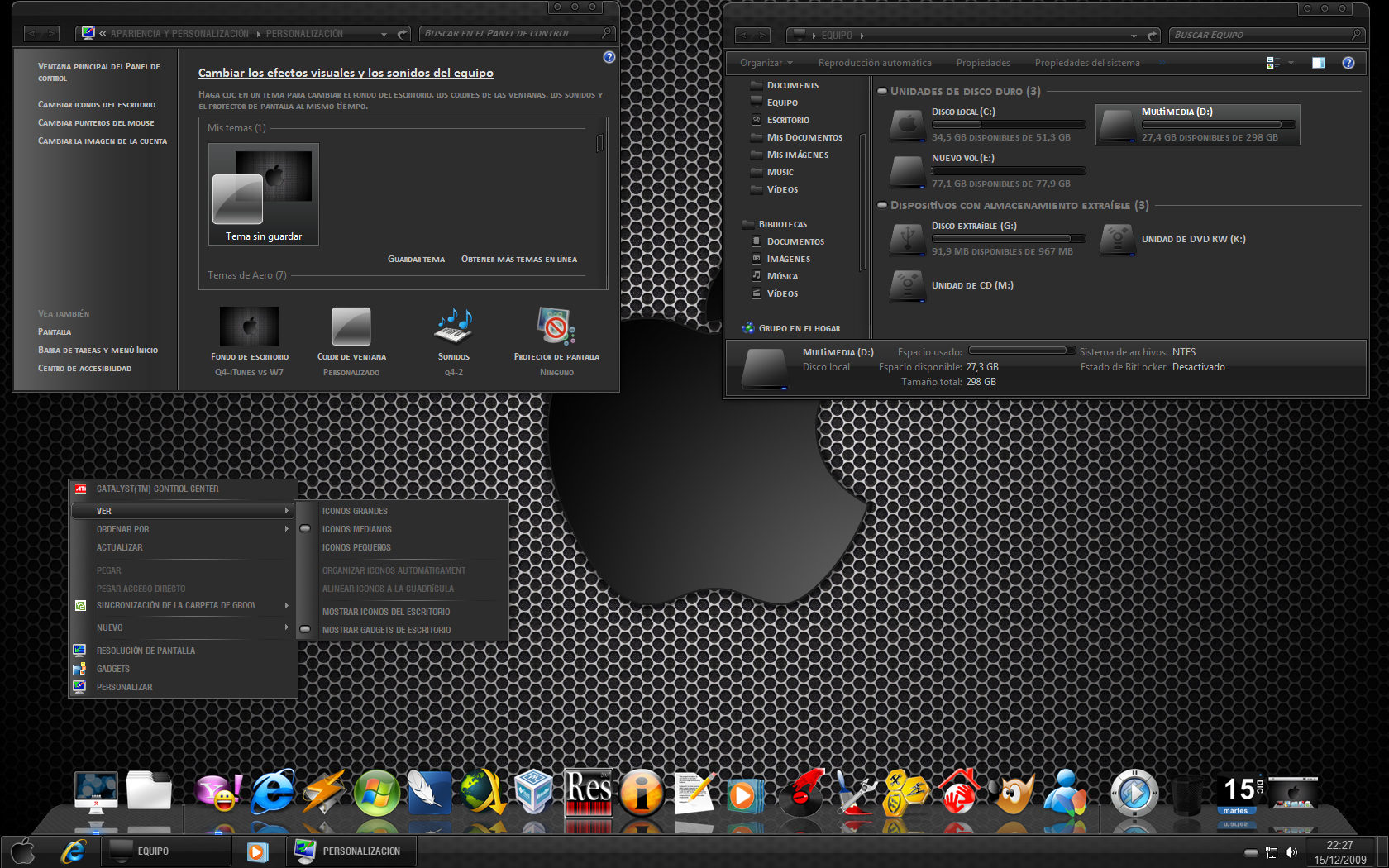1389x868 pixels.
Task: Launch Internet Explorer from the dock
Action: (272, 792)
